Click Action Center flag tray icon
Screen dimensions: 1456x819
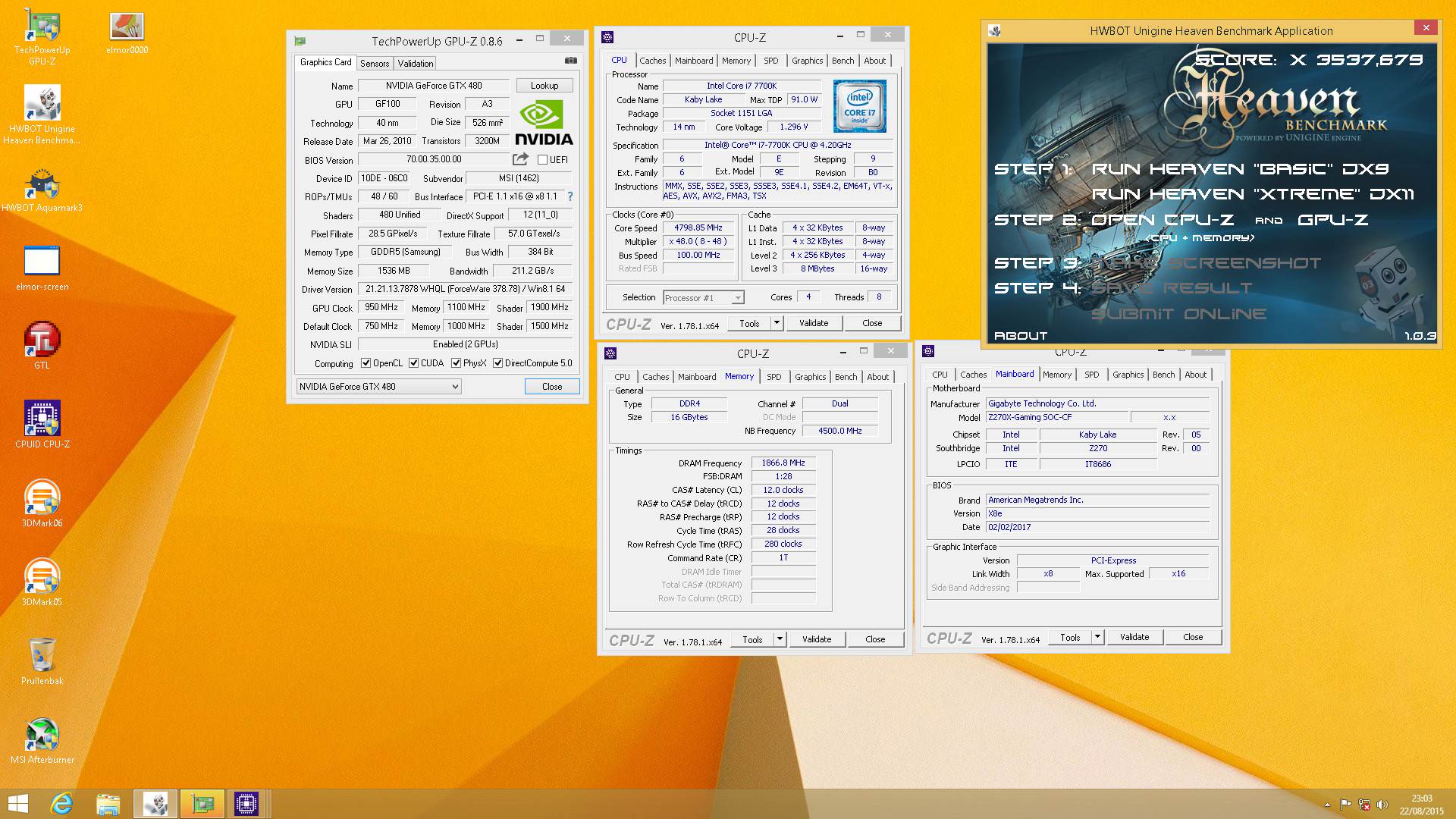(1345, 805)
